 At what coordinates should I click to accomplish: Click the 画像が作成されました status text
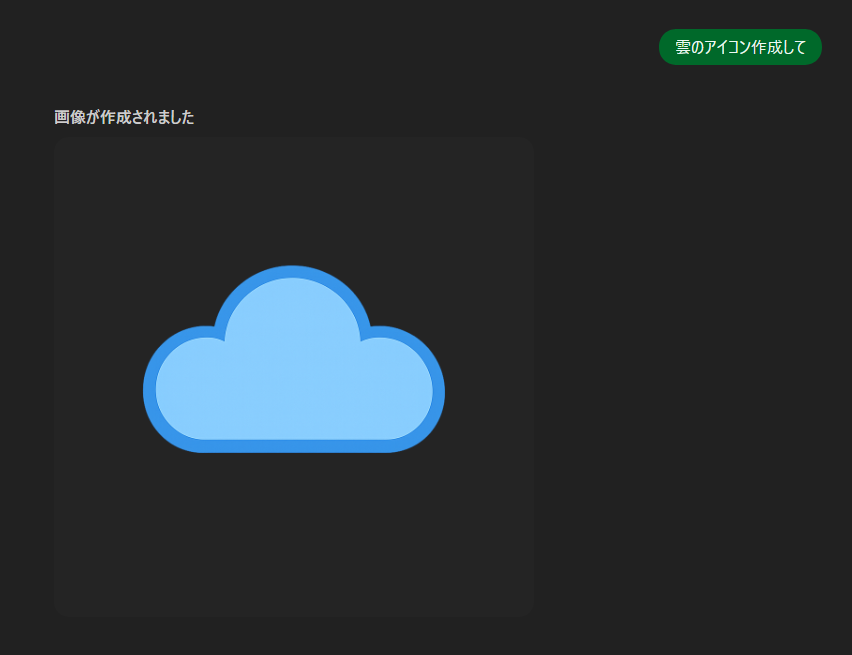click(x=124, y=117)
